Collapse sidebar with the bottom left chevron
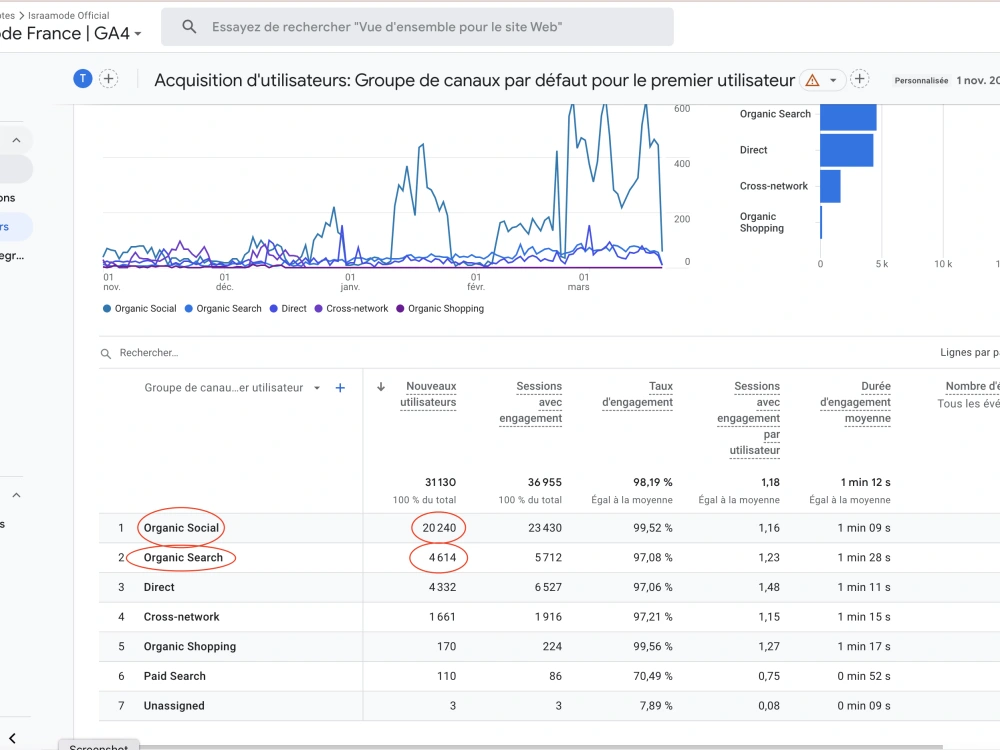The width and height of the screenshot is (1000, 750). (12, 738)
